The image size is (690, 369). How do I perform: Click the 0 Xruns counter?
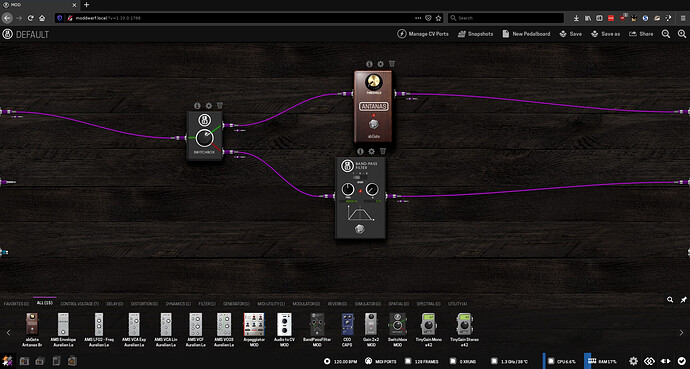tap(463, 362)
